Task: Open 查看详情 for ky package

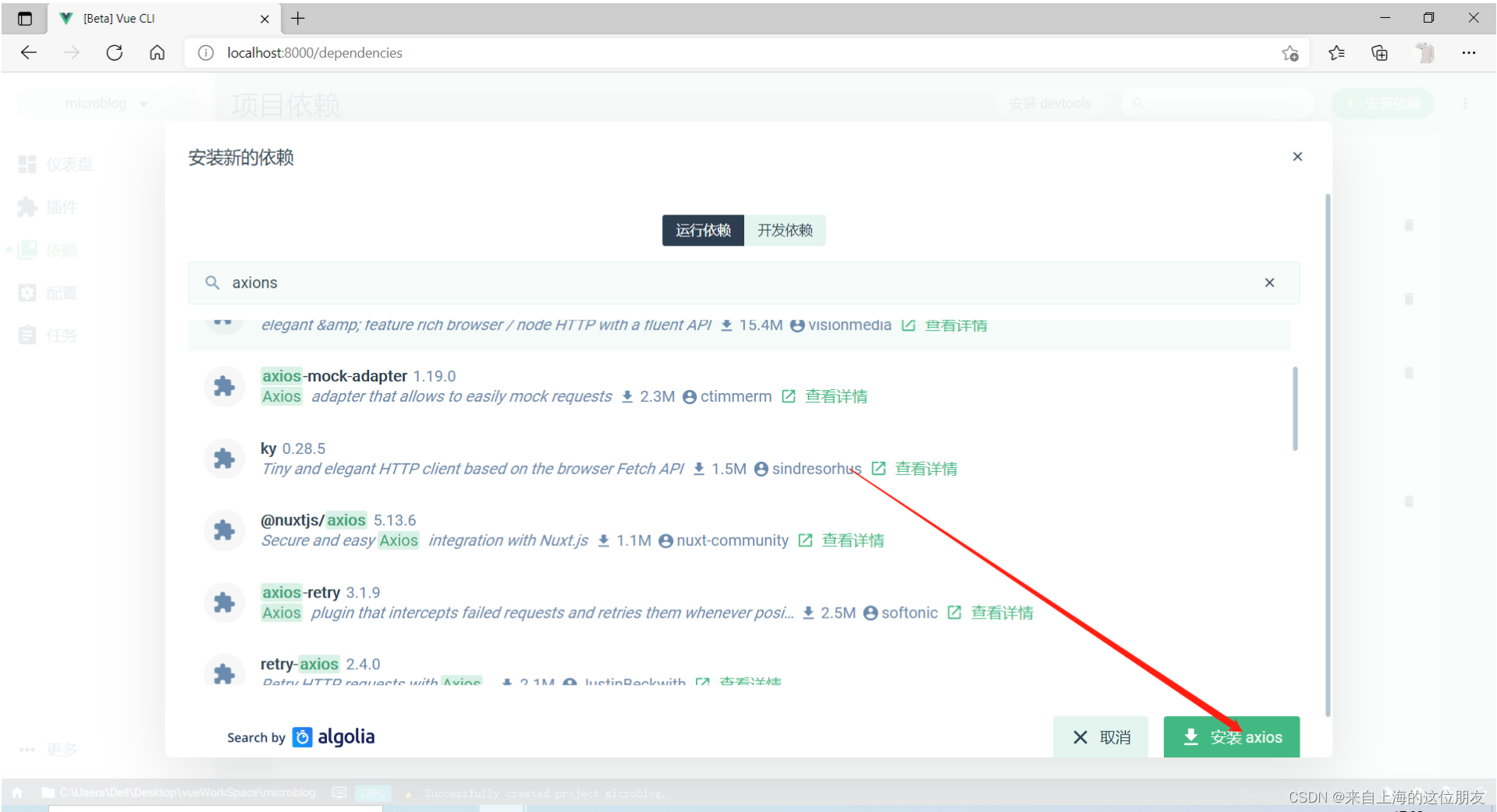Action: [926, 469]
